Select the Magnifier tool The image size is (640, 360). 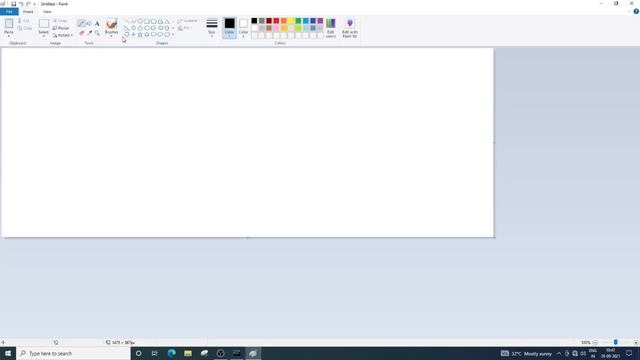97,33
